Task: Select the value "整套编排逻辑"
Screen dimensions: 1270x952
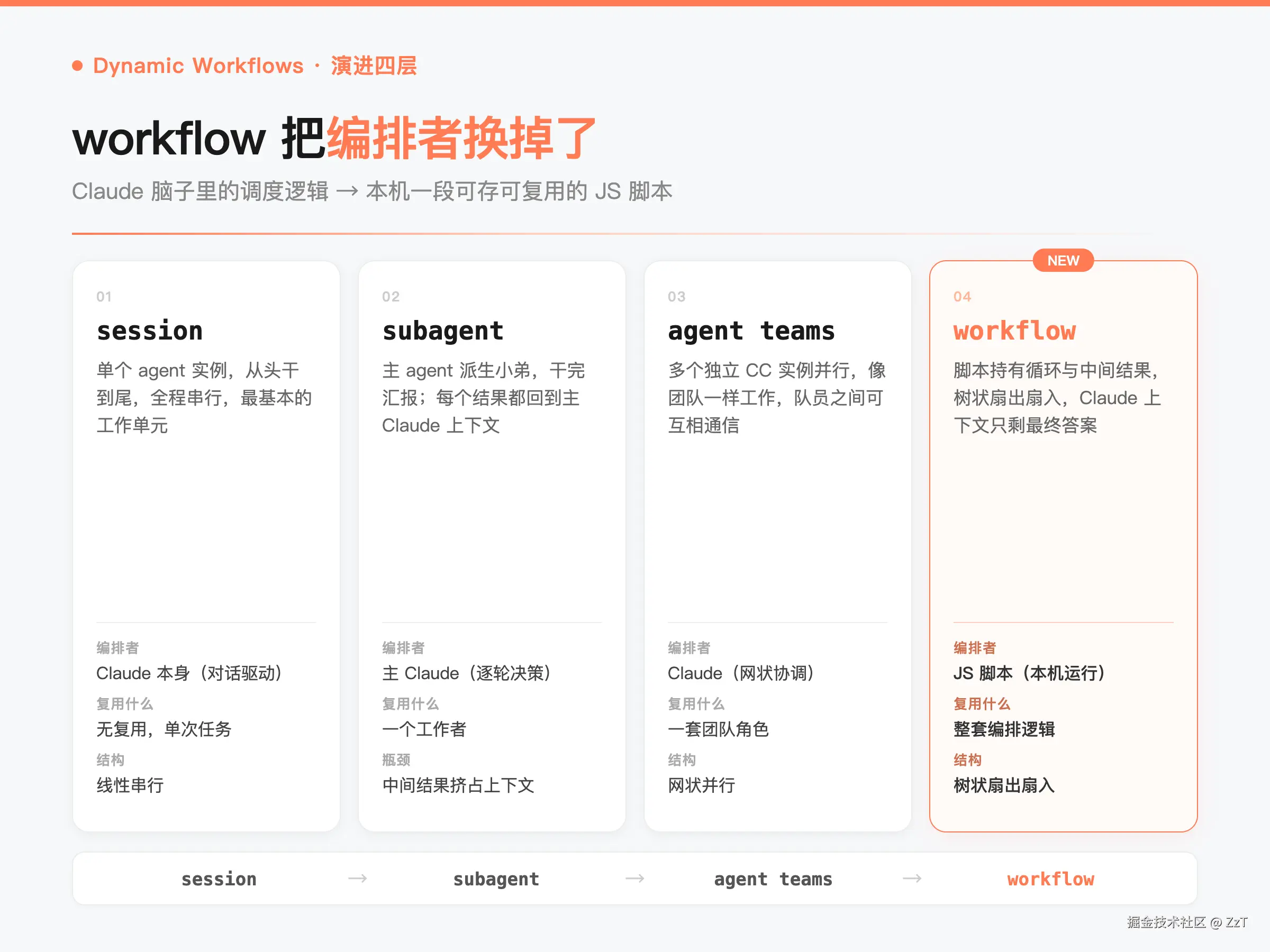Action: coord(1004,729)
